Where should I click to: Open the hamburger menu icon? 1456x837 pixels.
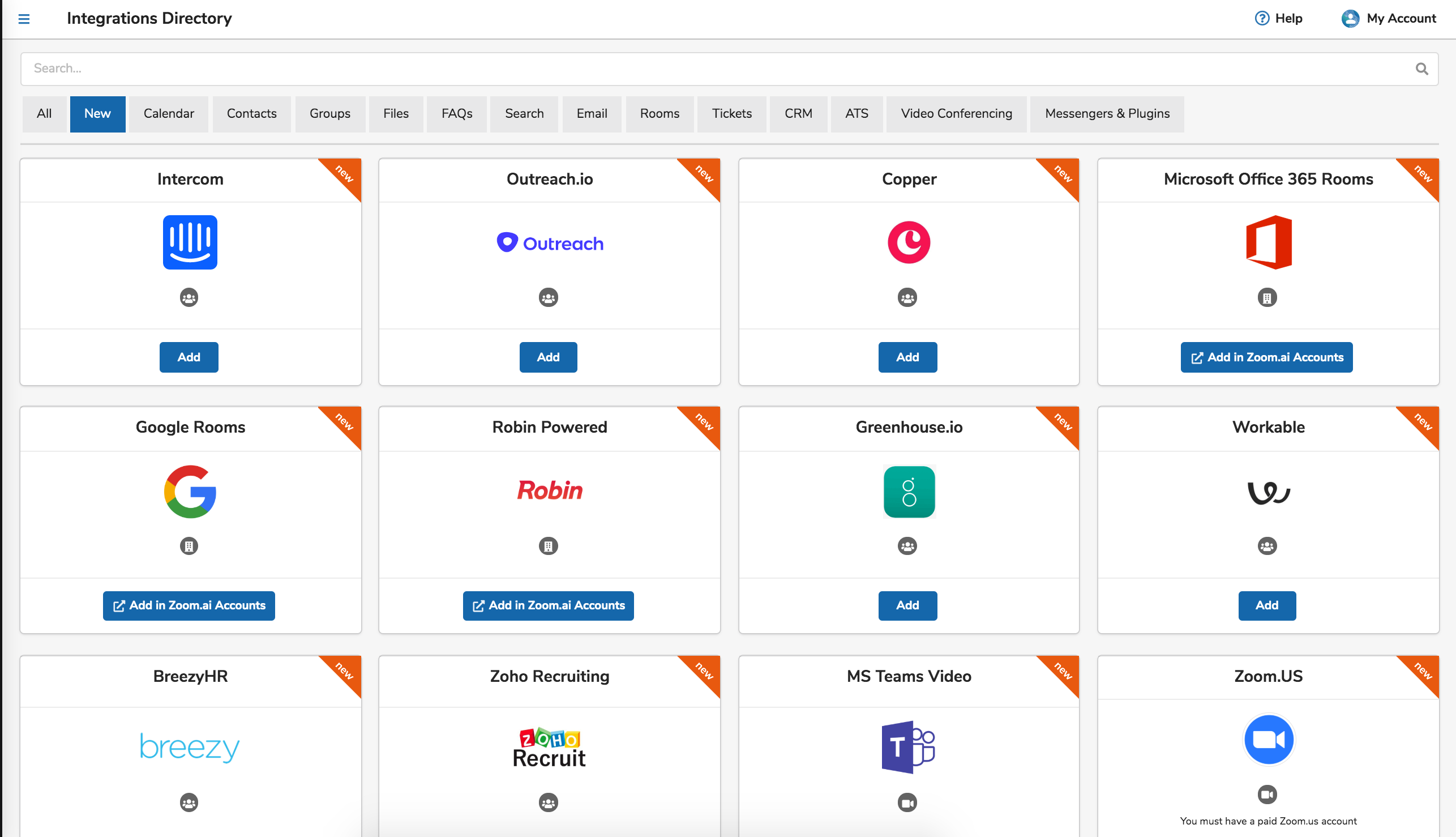point(24,19)
